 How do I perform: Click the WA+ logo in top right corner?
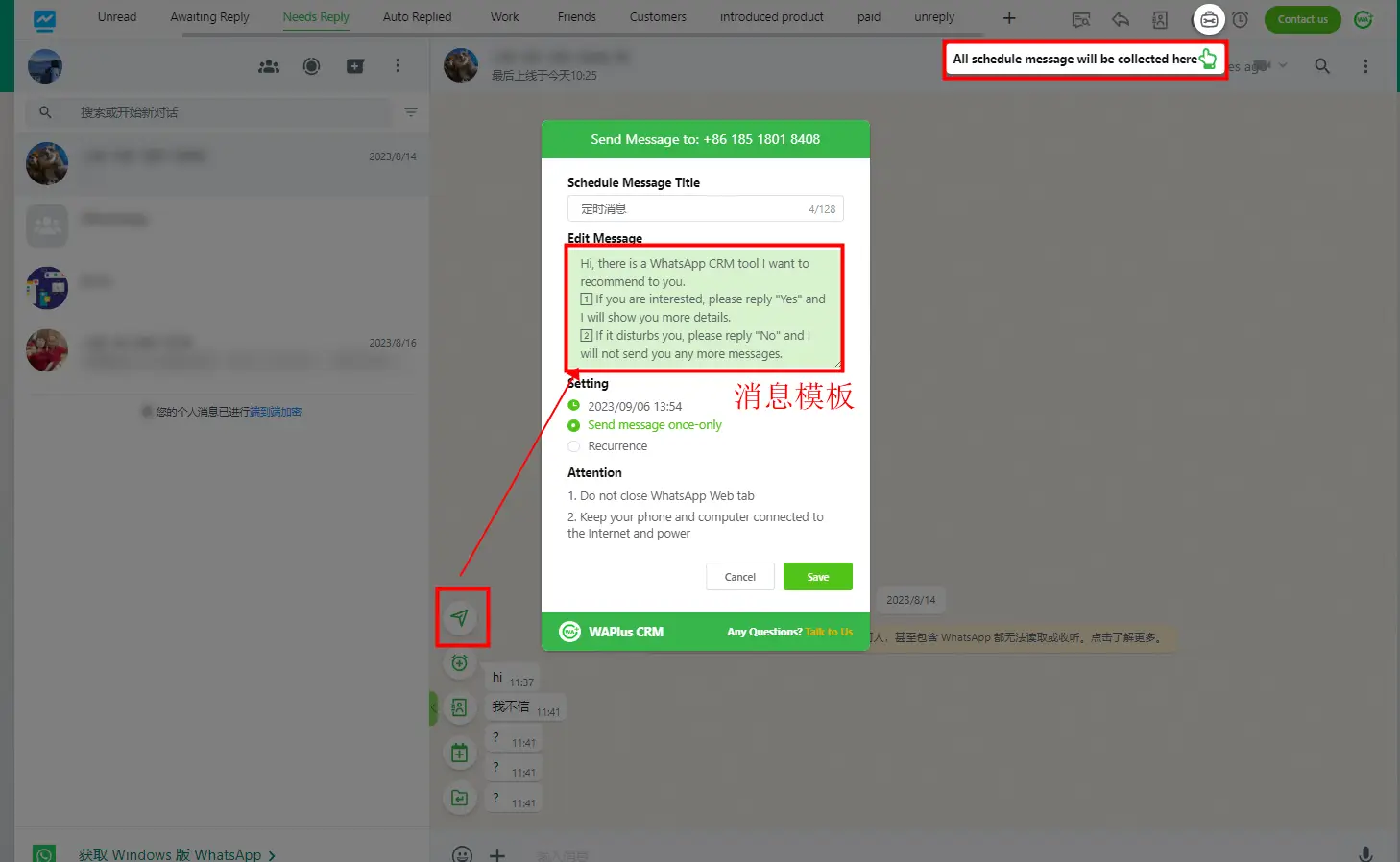[x=1364, y=18]
